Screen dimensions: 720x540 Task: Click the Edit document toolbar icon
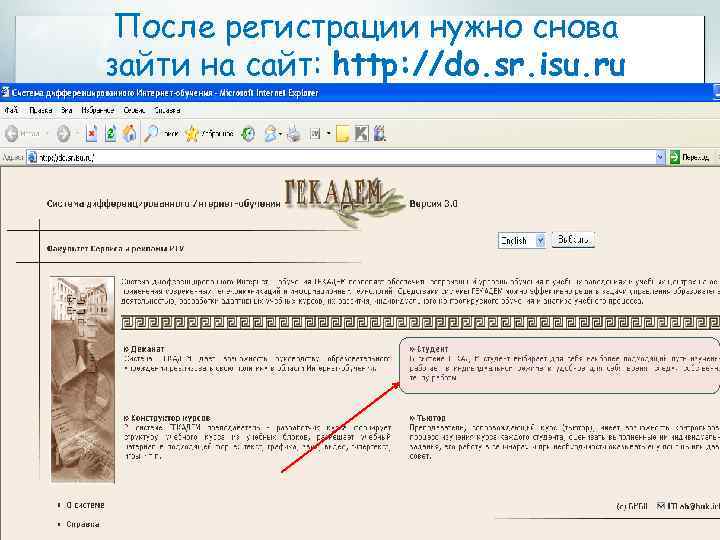pos(315,134)
